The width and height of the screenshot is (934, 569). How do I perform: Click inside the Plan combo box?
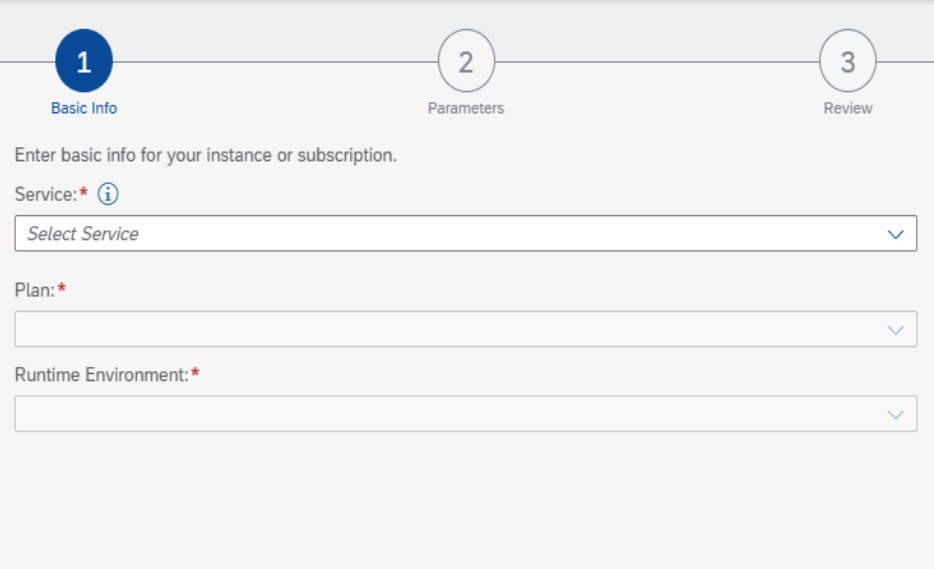(466, 329)
